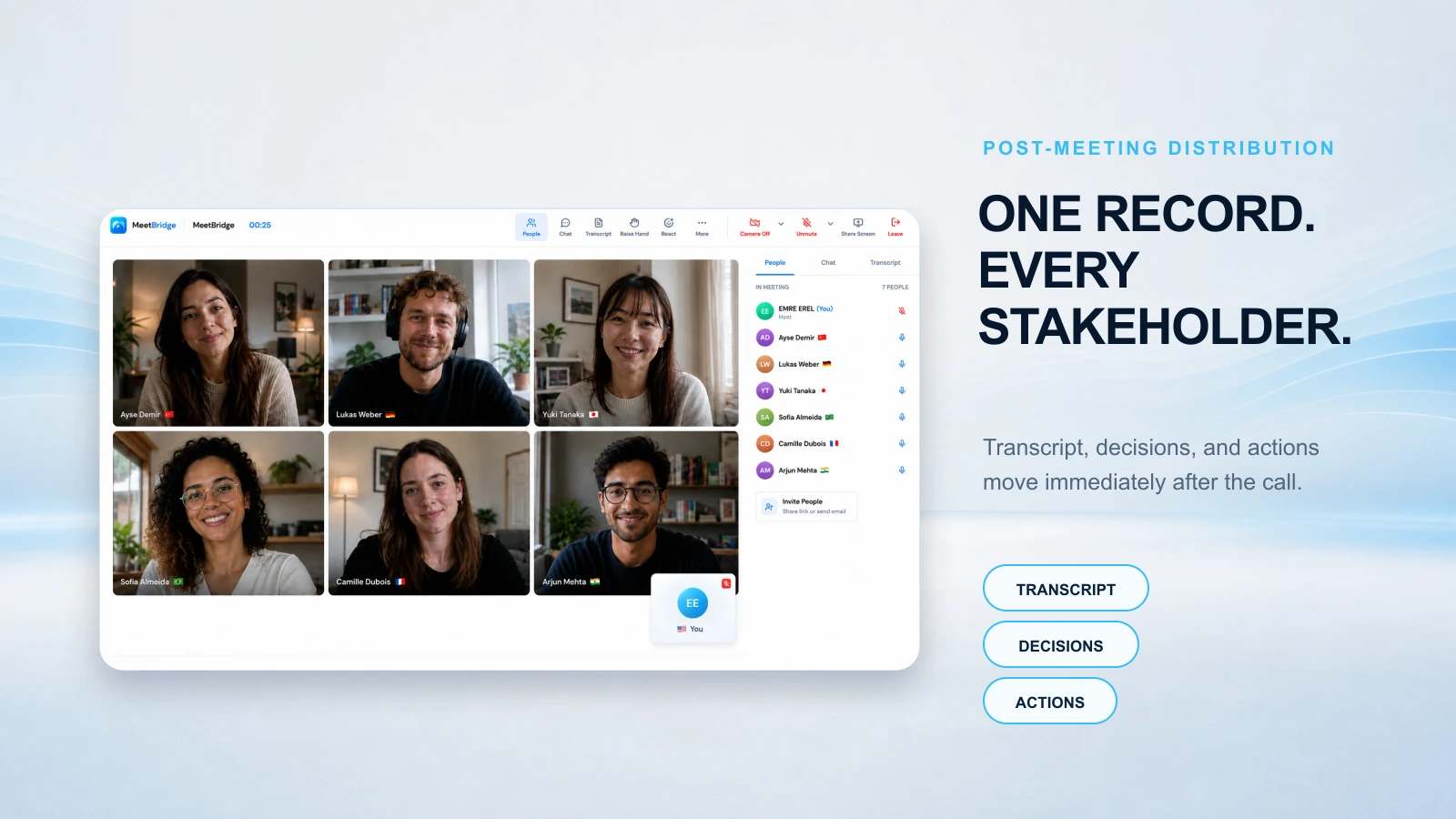The width and height of the screenshot is (1456, 819).
Task: Open the More options menu
Action: (x=702, y=227)
